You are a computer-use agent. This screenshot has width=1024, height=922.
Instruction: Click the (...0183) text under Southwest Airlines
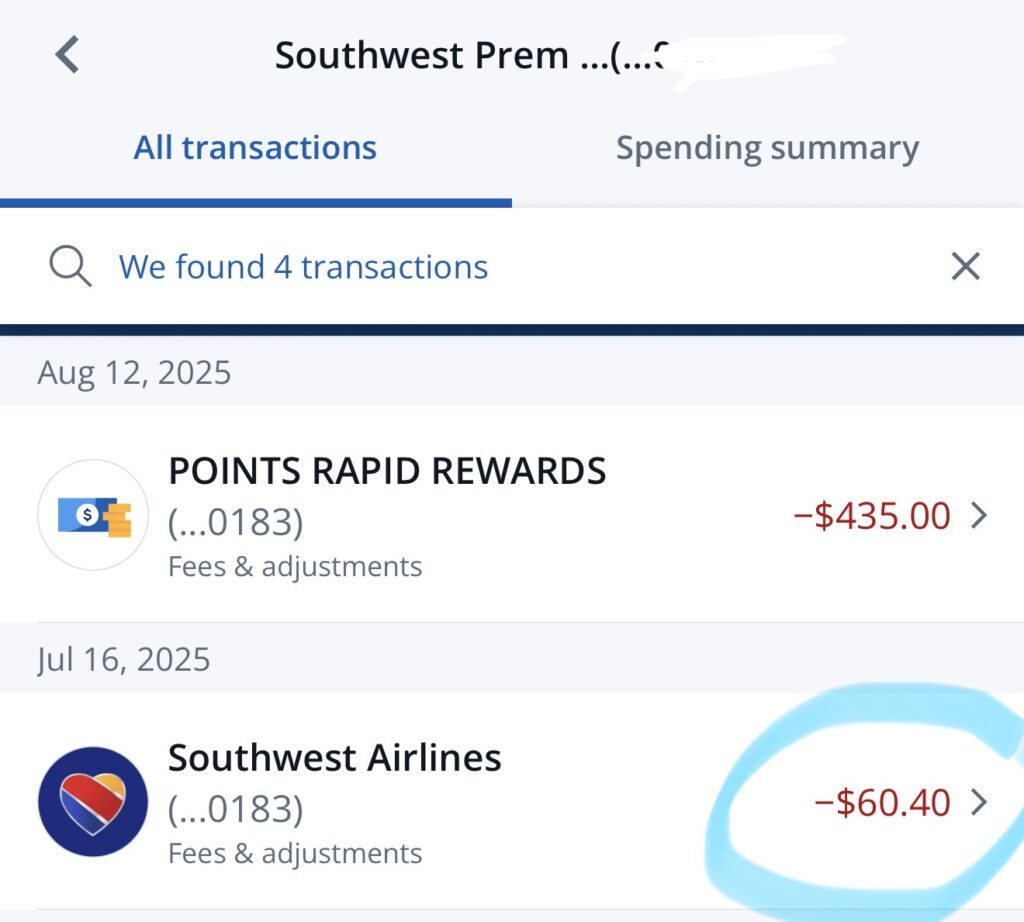pos(235,810)
